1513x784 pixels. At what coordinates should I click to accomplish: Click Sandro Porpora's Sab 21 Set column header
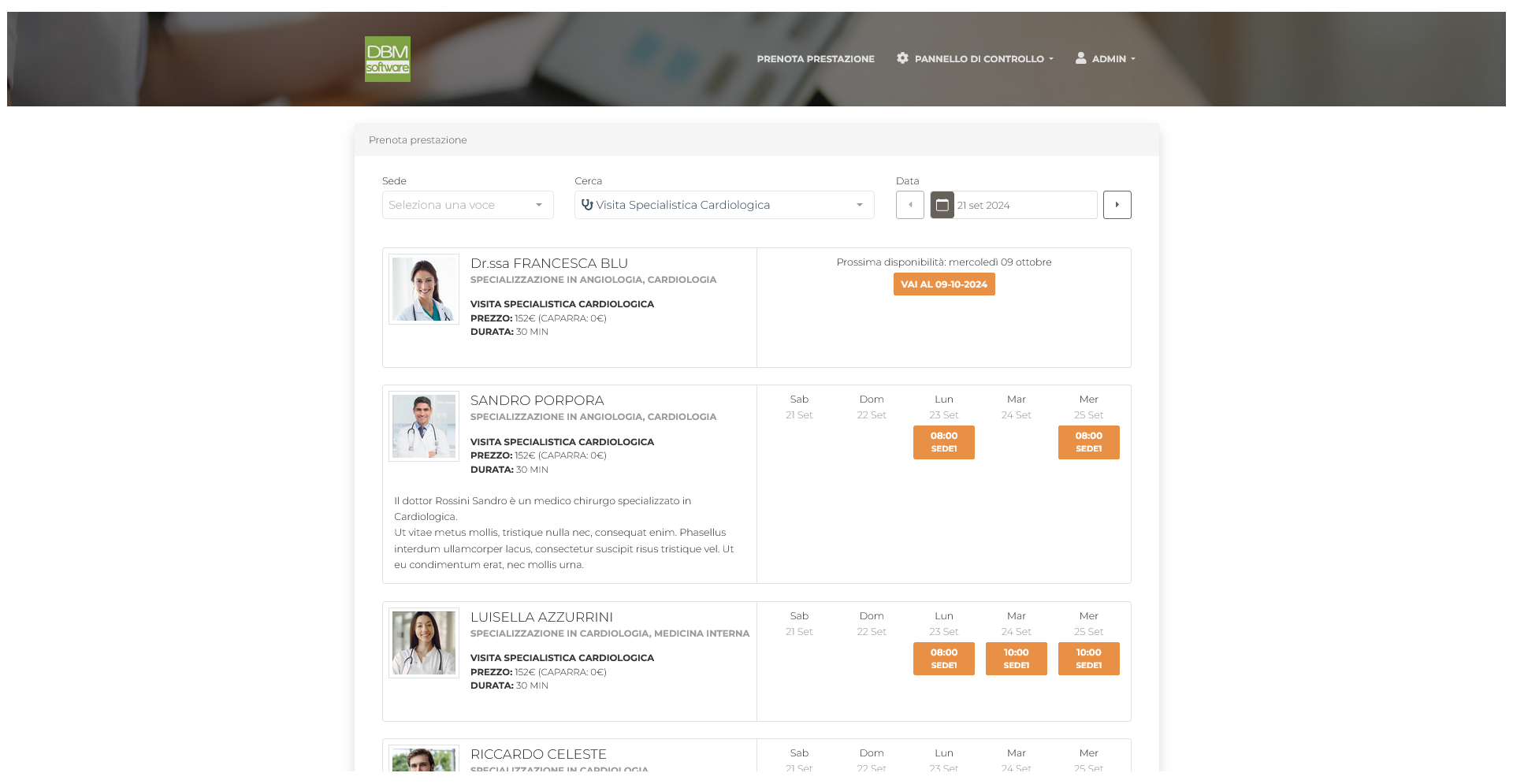pos(799,407)
